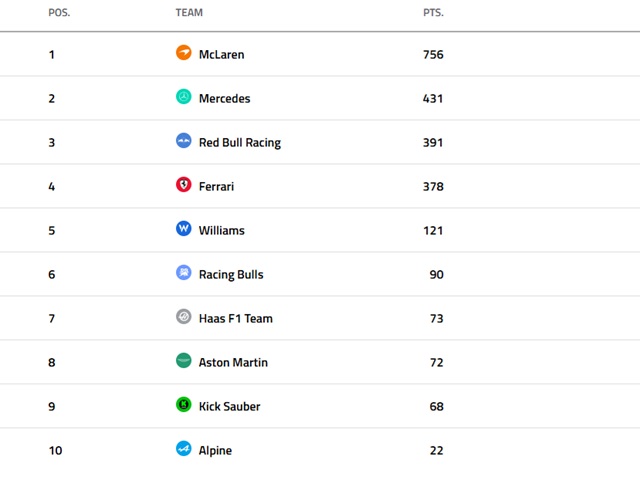The width and height of the screenshot is (640, 480).
Task: Click the Ferrari prancing horse icon
Action: (183, 185)
